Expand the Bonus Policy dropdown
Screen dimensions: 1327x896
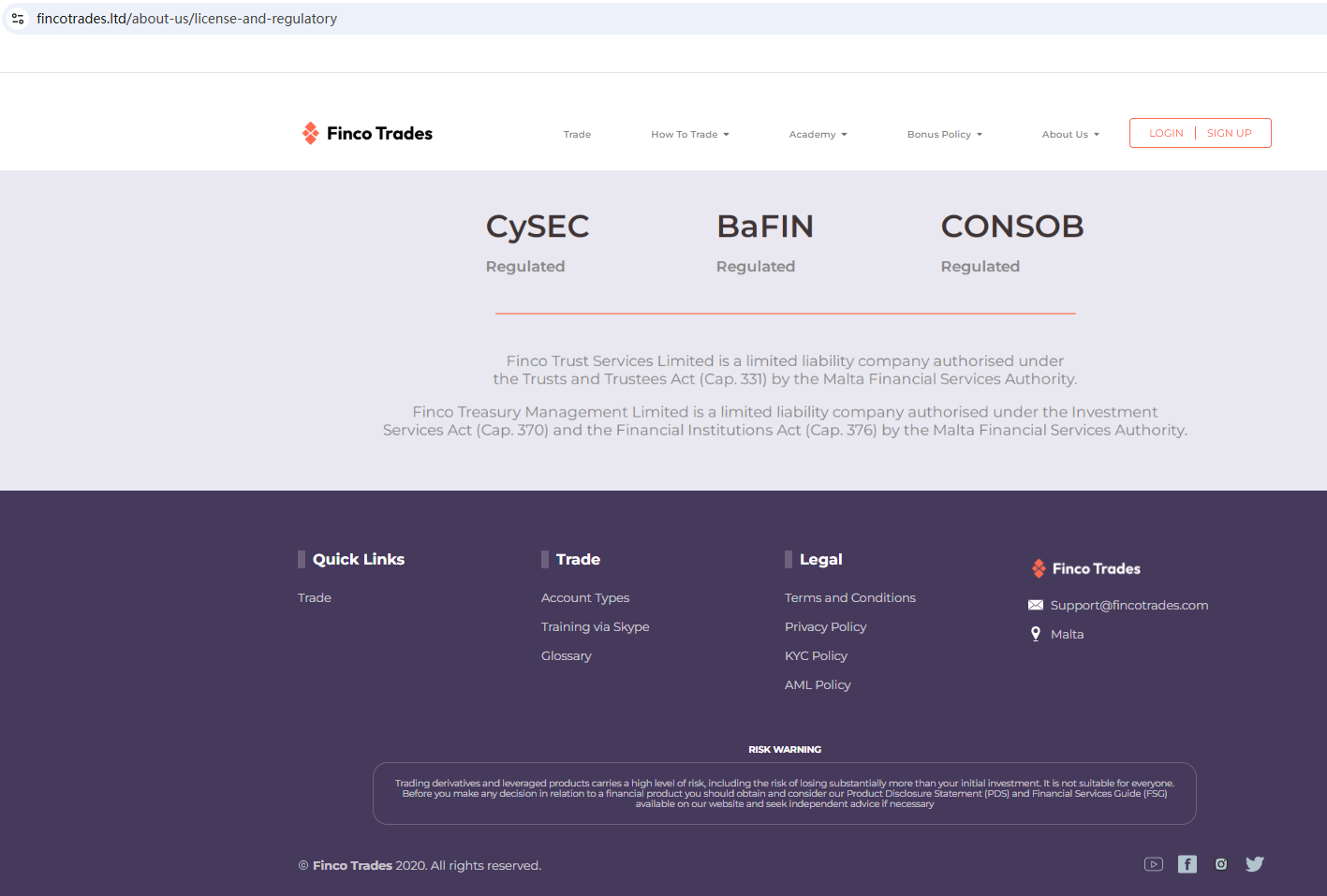945,135
